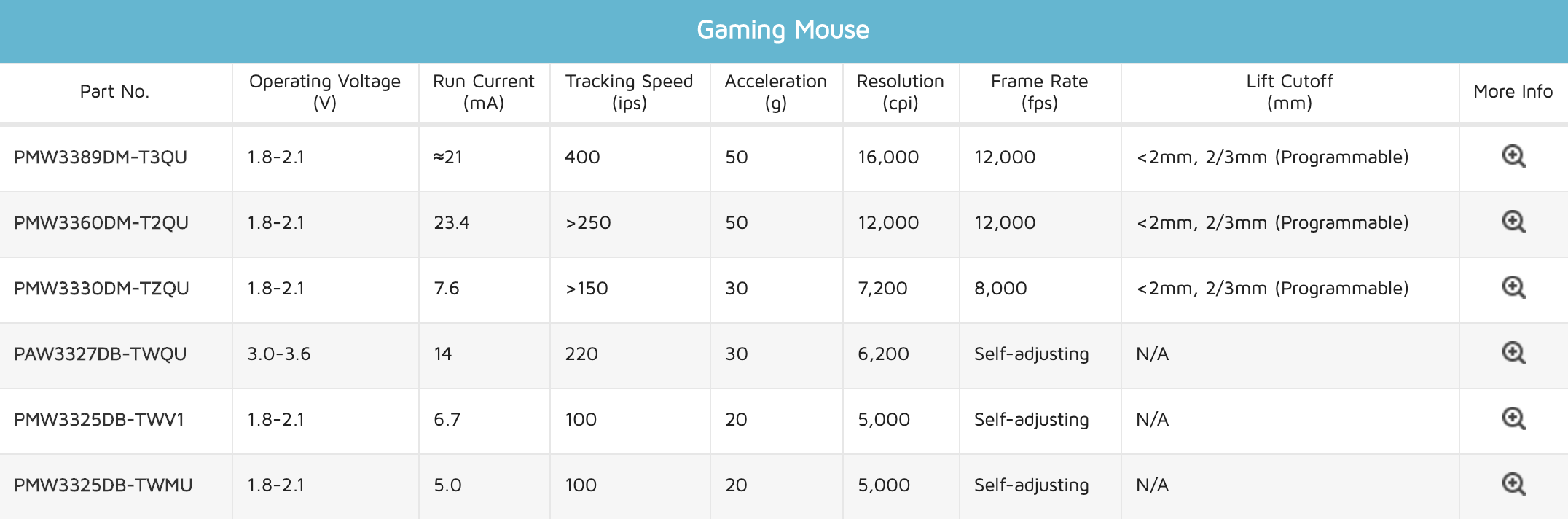View details icon for PMW3330DM-TZQU
Screen dimensions: 1568x519
coord(1513,288)
